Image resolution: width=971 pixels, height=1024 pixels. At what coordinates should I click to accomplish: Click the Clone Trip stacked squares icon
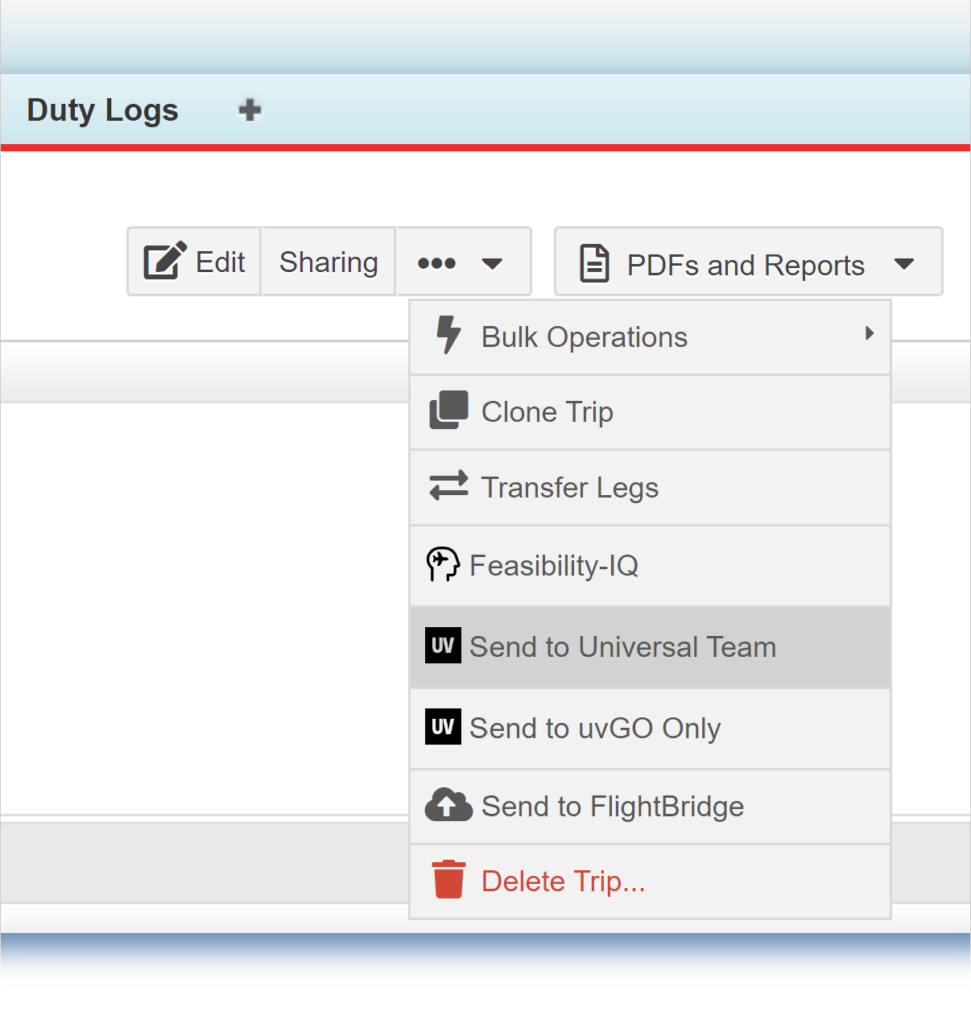[x=449, y=411]
